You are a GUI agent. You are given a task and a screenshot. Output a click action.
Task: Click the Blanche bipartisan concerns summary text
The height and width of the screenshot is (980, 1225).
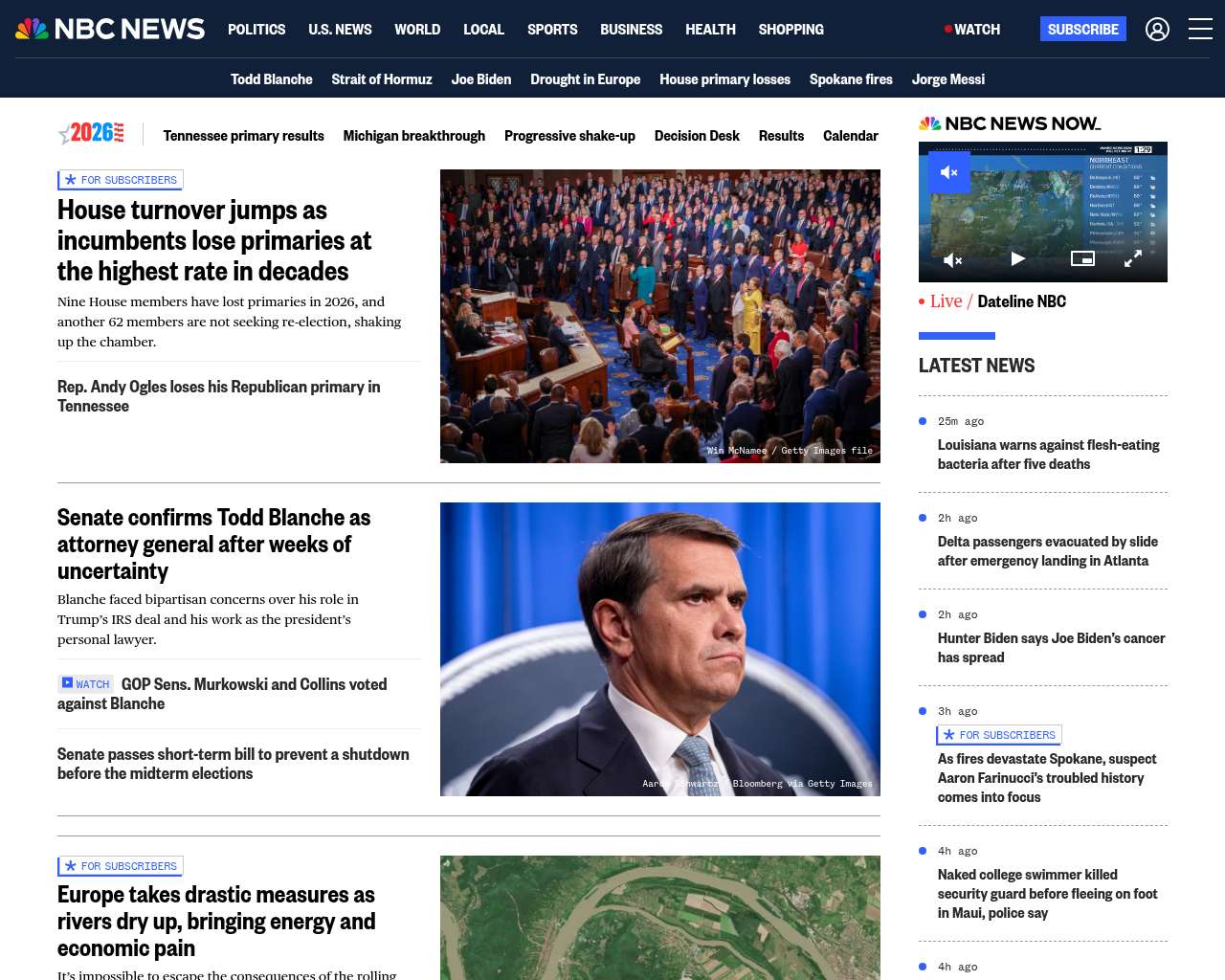[x=209, y=619]
